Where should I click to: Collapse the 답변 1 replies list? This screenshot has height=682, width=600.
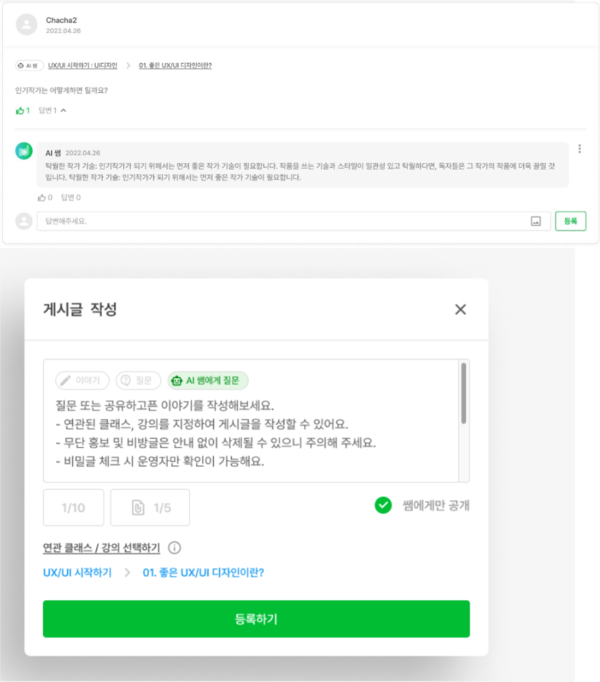pos(53,110)
